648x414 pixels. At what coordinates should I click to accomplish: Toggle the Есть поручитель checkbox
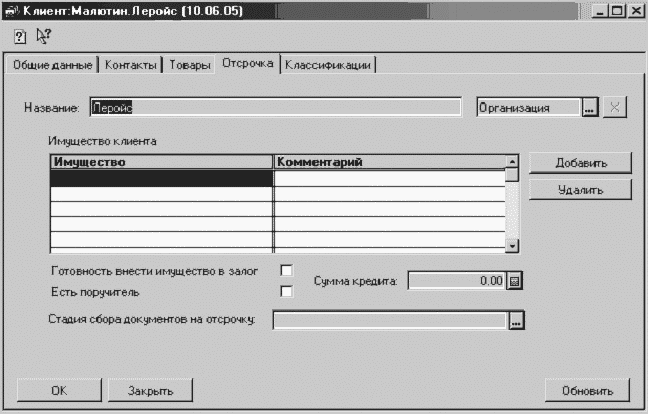287,292
